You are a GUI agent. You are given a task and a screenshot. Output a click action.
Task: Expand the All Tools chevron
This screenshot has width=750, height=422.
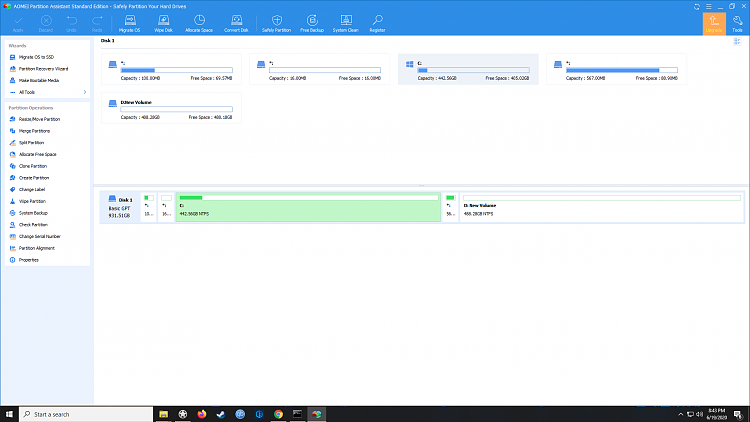coord(85,92)
